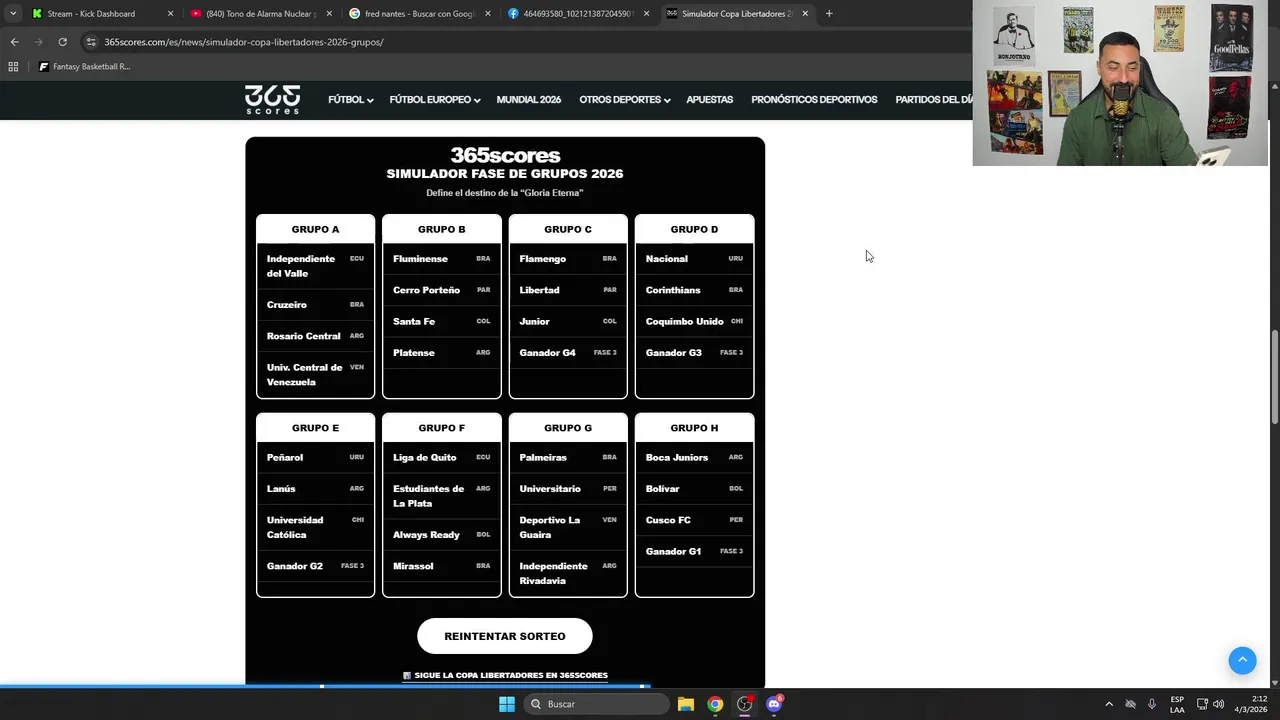
Task: Click the blue scroll-to-top arrow button
Action: click(1242, 660)
